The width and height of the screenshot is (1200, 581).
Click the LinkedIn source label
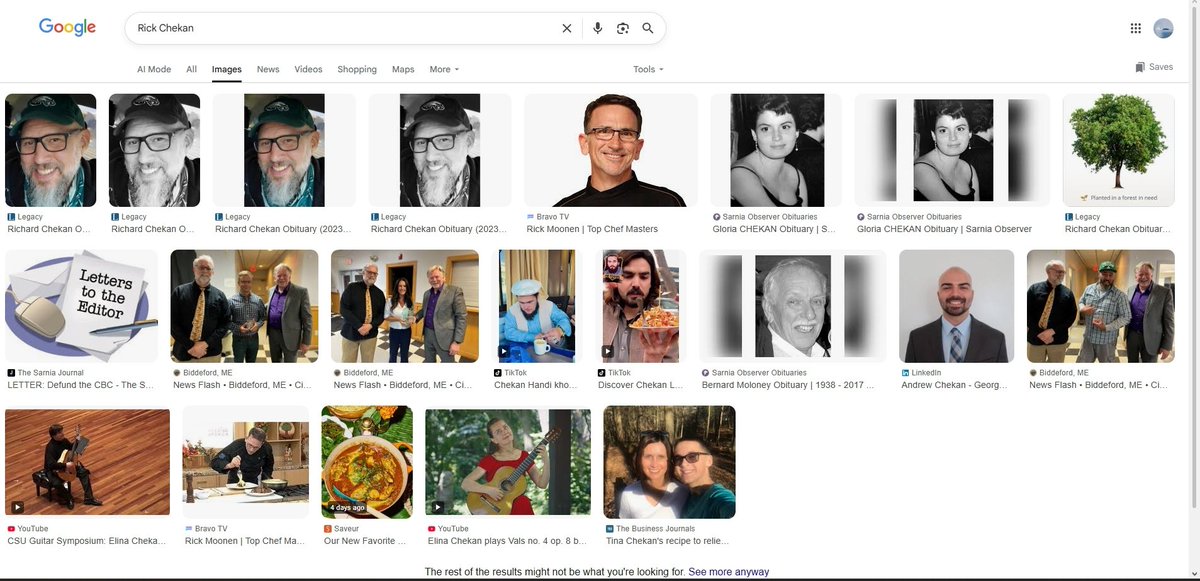coord(926,372)
